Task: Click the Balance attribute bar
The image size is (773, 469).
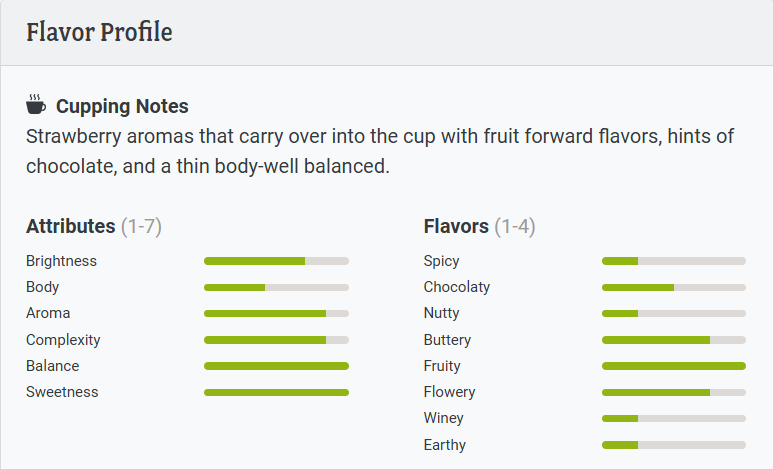Action: point(276,366)
